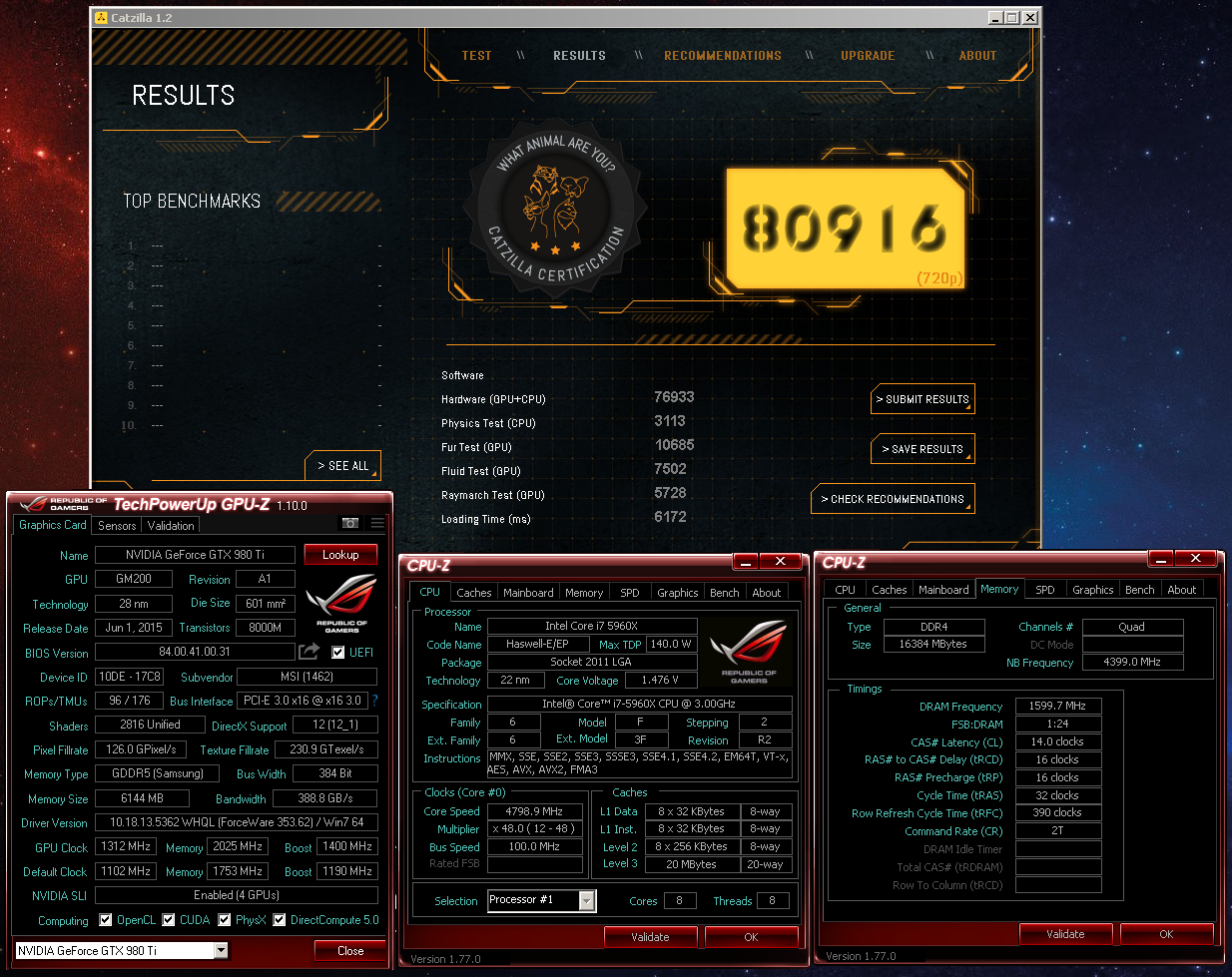Click OK in right CPU-Z Memory window
1232x977 pixels.
point(1166,934)
